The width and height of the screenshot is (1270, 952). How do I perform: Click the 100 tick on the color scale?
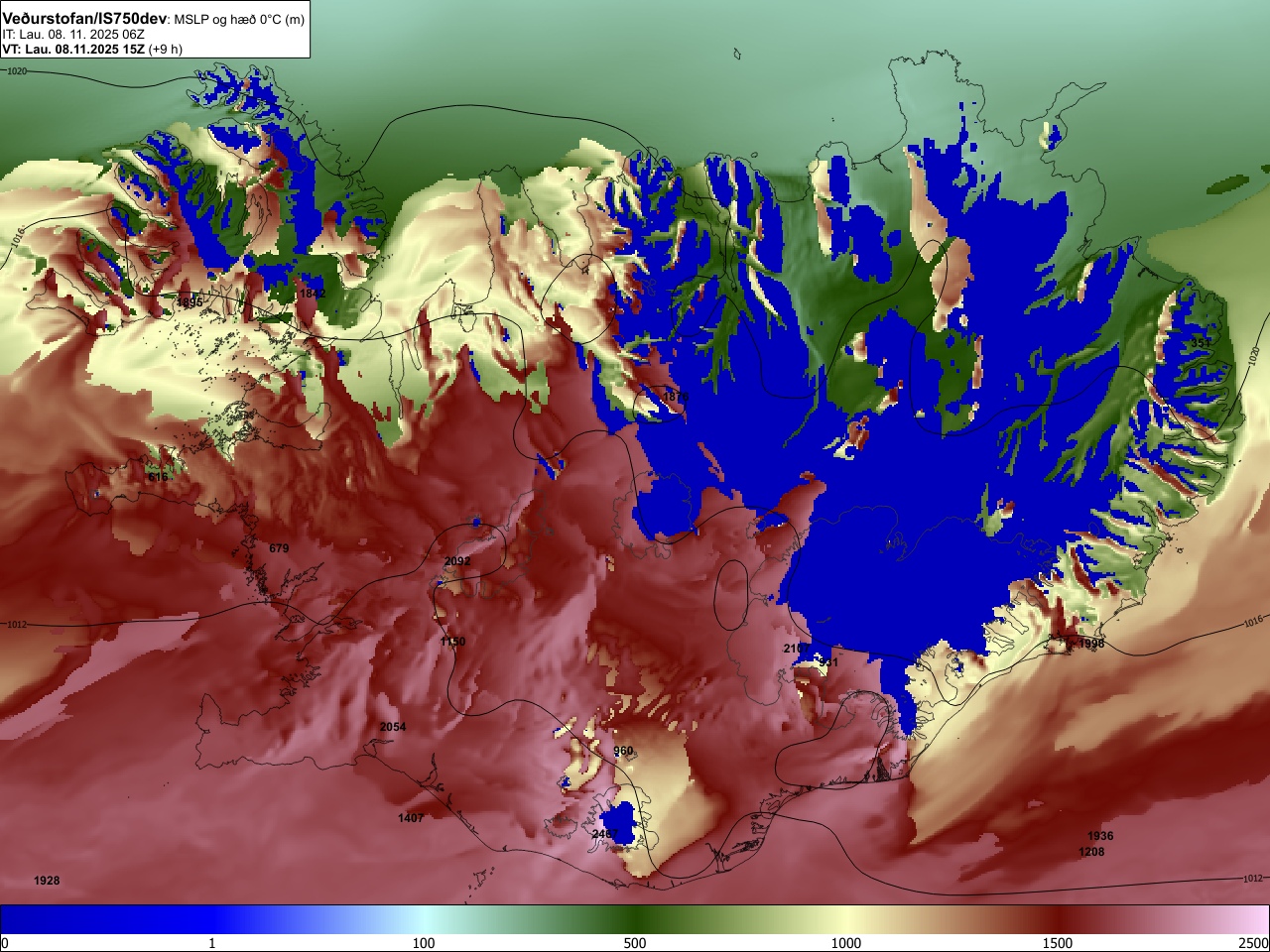pos(424,943)
